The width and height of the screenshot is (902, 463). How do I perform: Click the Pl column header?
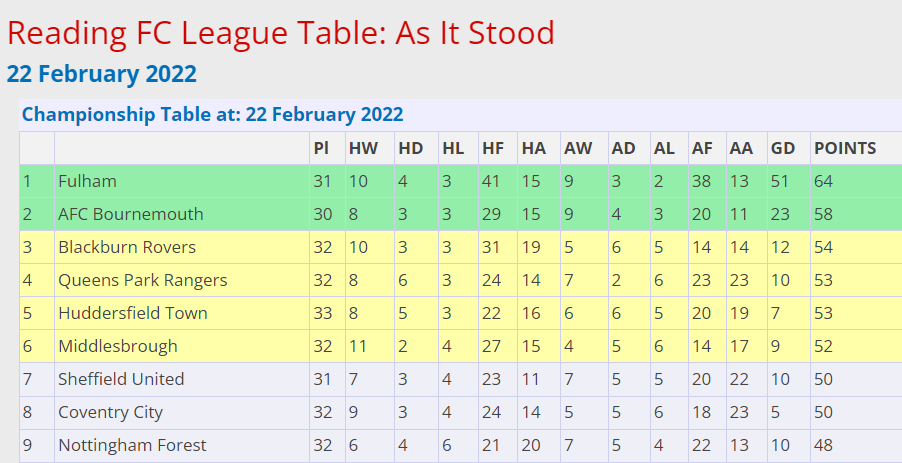(321, 148)
